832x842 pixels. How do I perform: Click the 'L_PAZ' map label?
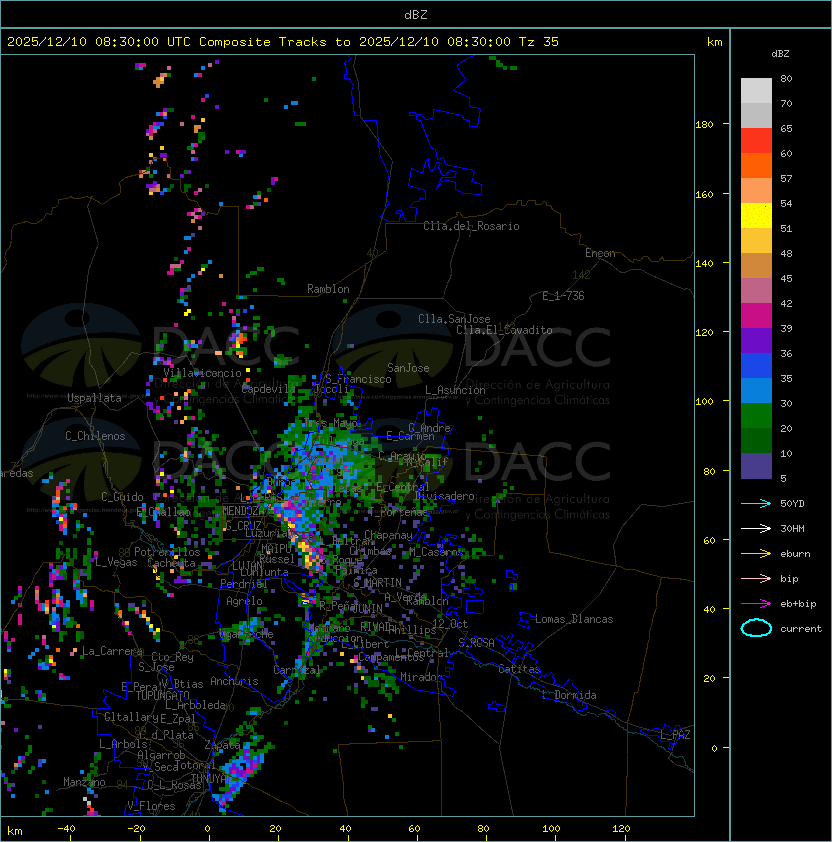pyautogui.click(x=675, y=735)
